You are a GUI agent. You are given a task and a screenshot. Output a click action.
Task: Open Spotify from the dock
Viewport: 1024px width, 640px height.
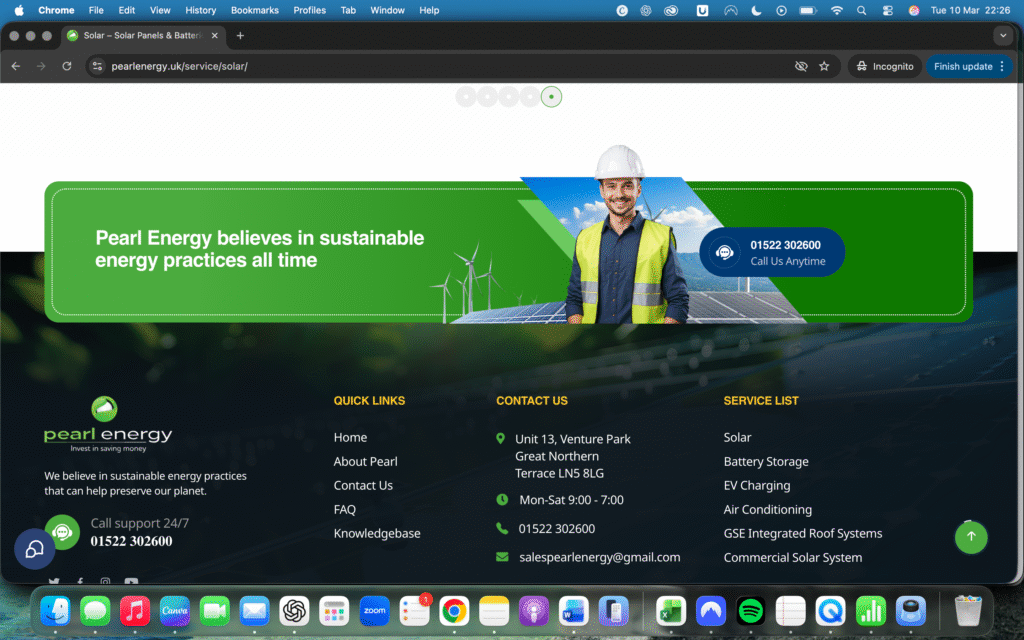pos(750,610)
